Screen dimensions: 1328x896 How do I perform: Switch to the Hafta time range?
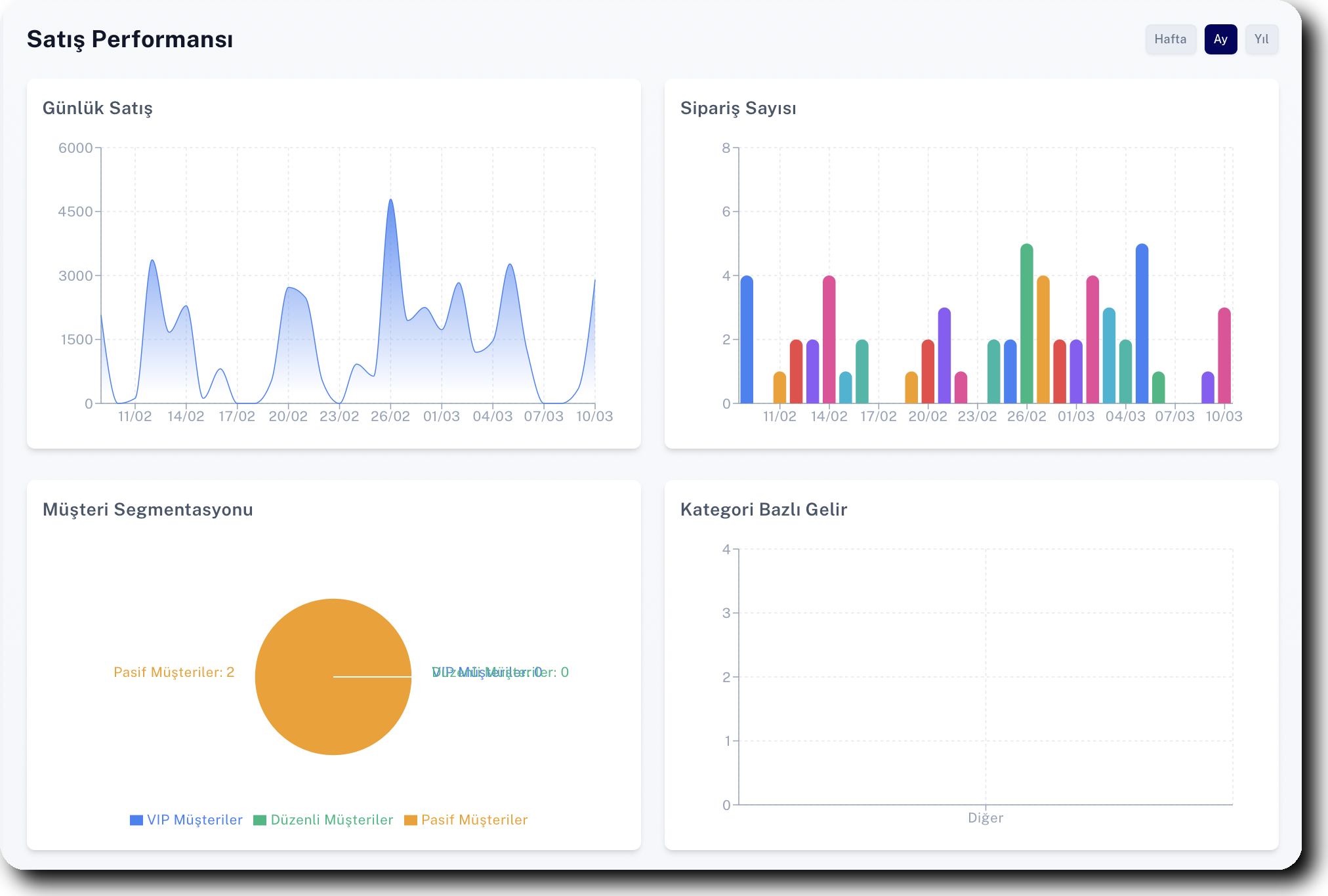coord(1170,39)
